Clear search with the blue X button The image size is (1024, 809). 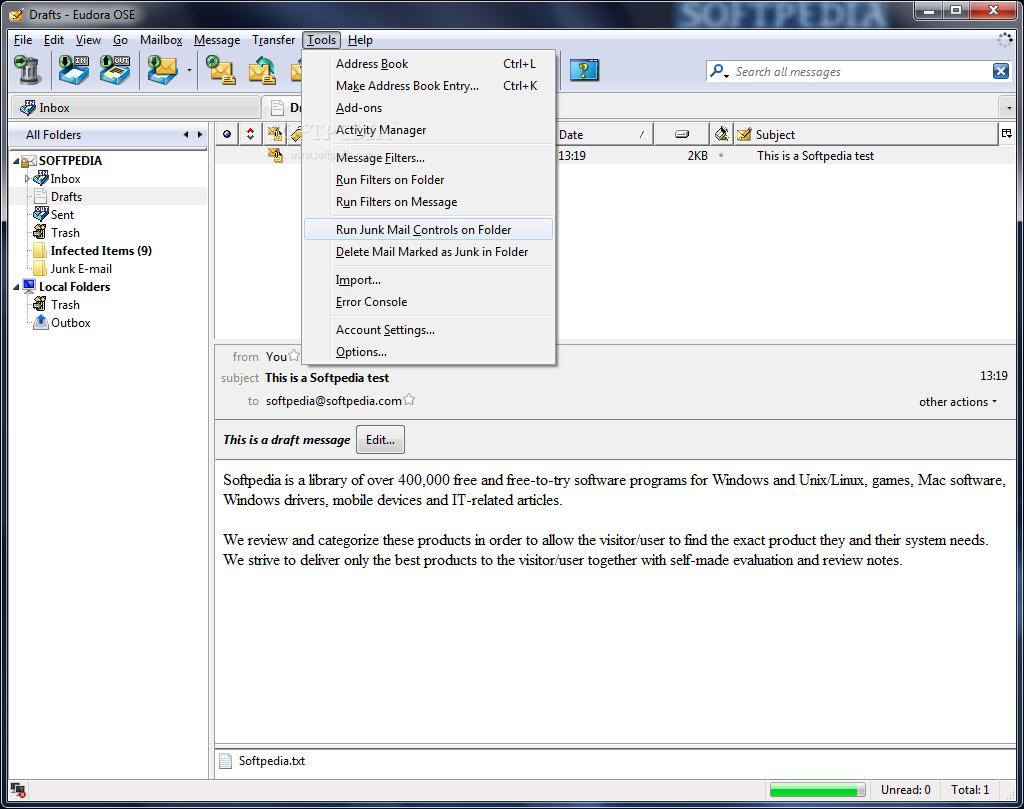(1000, 71)
